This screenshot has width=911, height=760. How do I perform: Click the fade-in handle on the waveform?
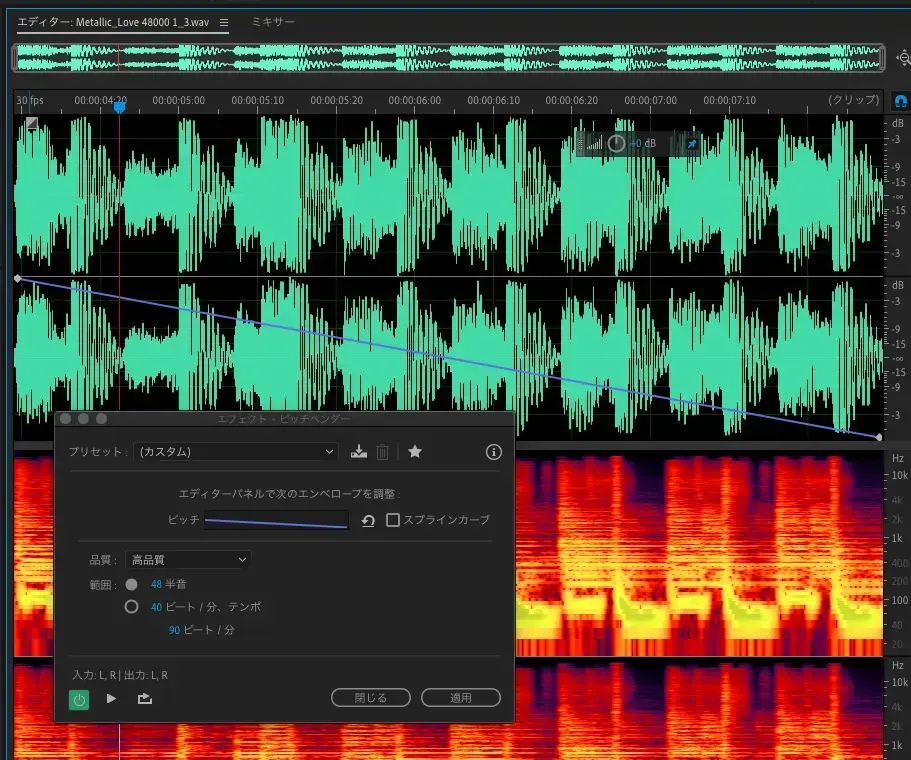pyautogui.click(x=31, y=123)
